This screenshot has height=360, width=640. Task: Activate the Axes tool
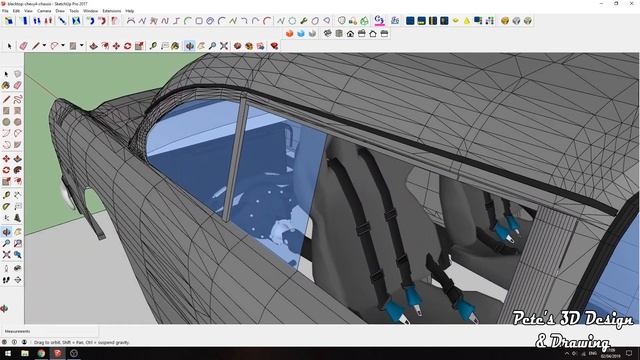(6, 218)
